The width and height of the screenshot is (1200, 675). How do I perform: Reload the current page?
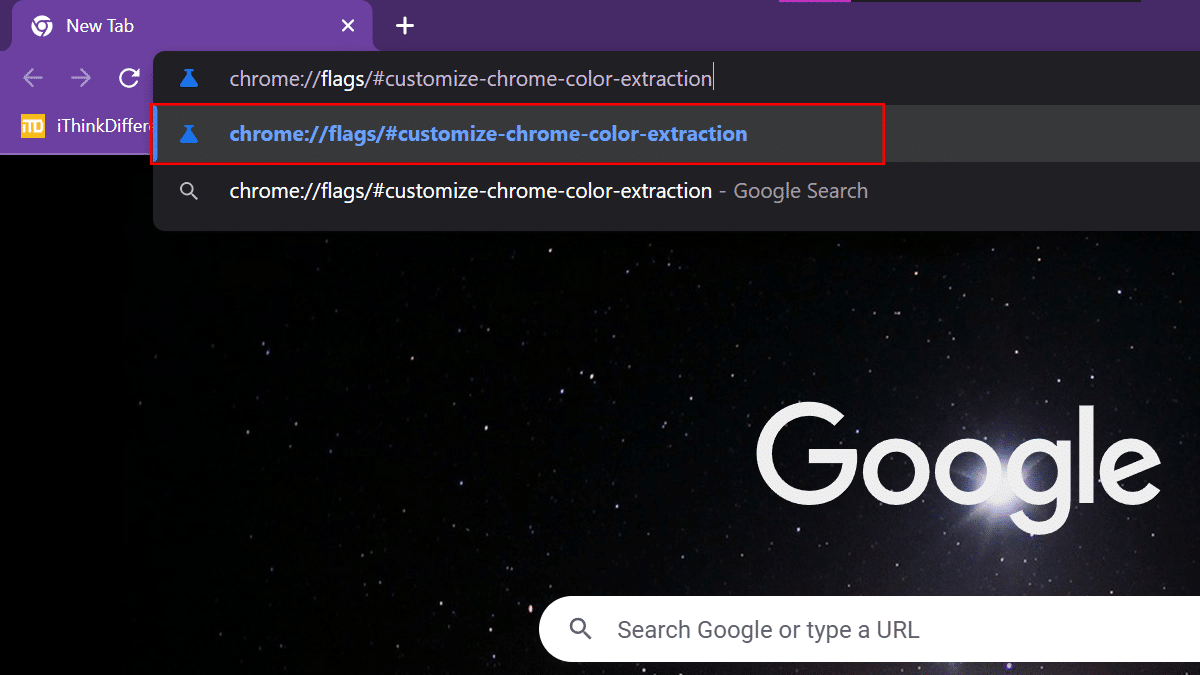click(129, 78)
